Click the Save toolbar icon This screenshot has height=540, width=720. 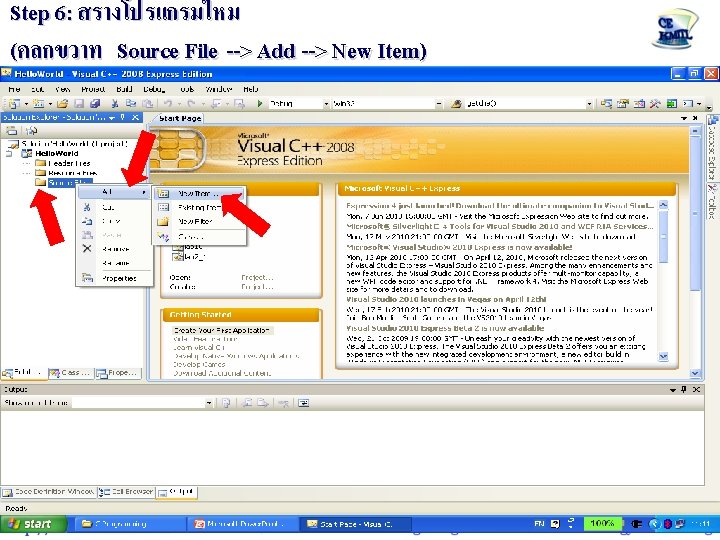tap(79, 104)
